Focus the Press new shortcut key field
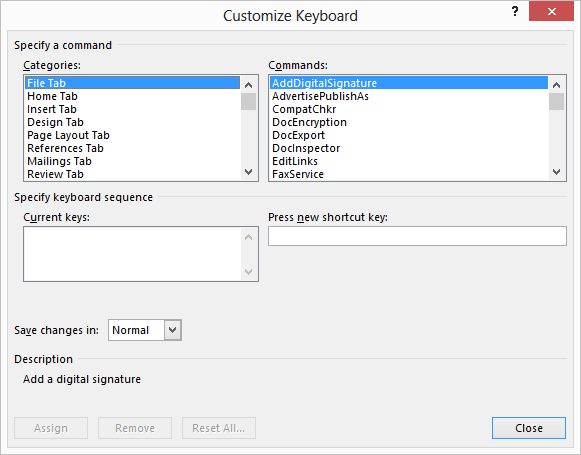Screen dimensions: 581x455 point(417,236)
